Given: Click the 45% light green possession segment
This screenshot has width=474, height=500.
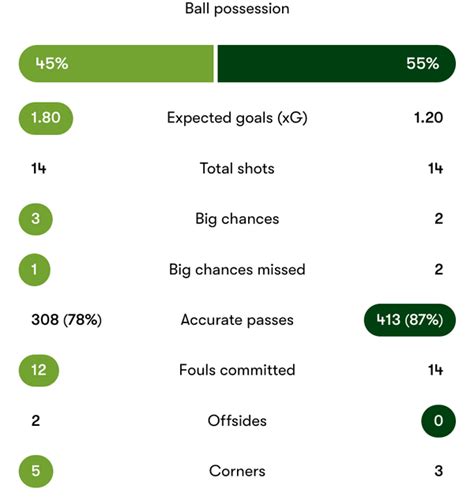Looking at the screenshot, I should pos(116,63).
